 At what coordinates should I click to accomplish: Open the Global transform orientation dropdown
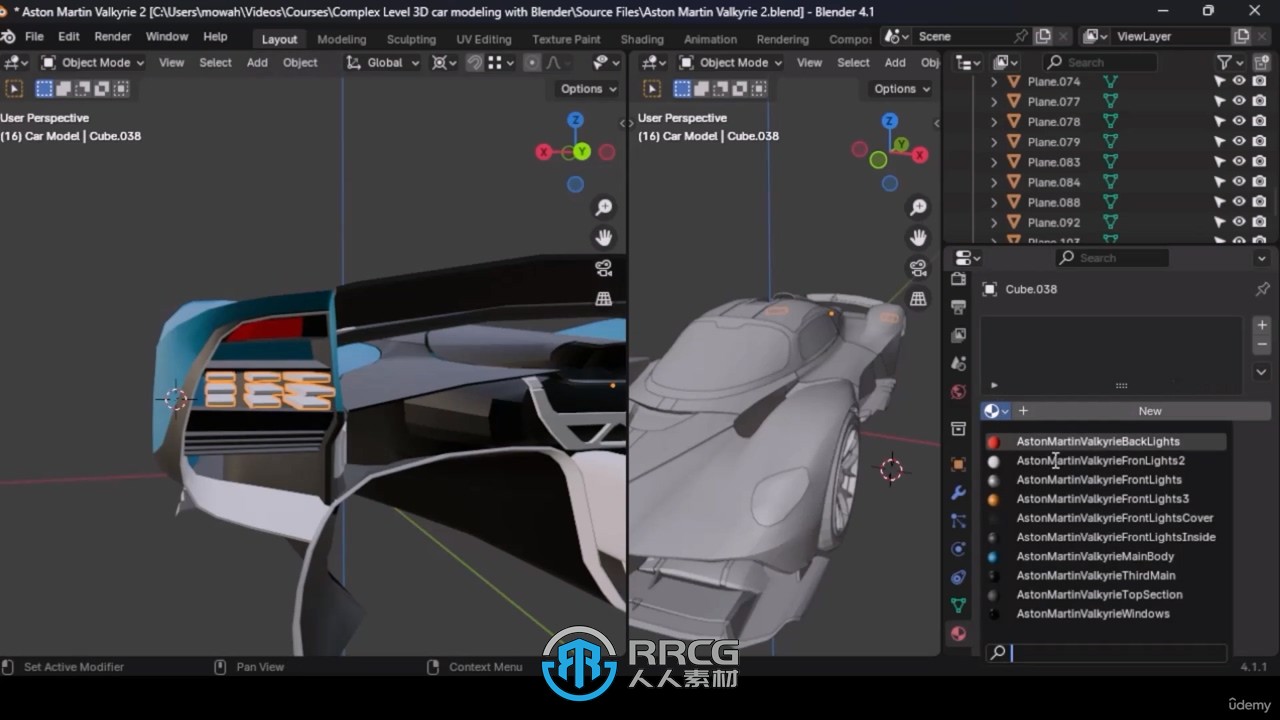[x=383, y=62]
